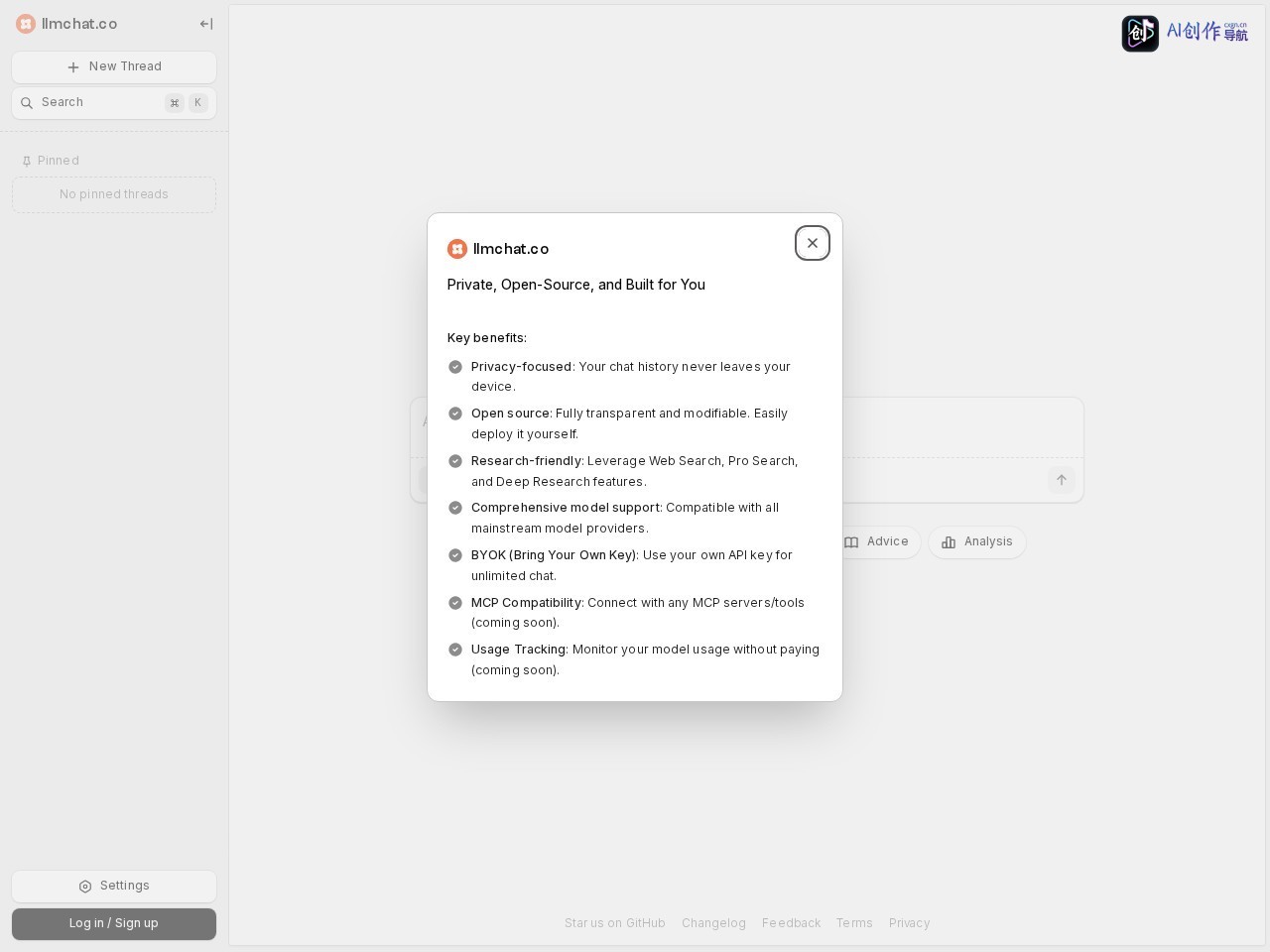Click the 'Key benefits:' heading text

(487, 338)
